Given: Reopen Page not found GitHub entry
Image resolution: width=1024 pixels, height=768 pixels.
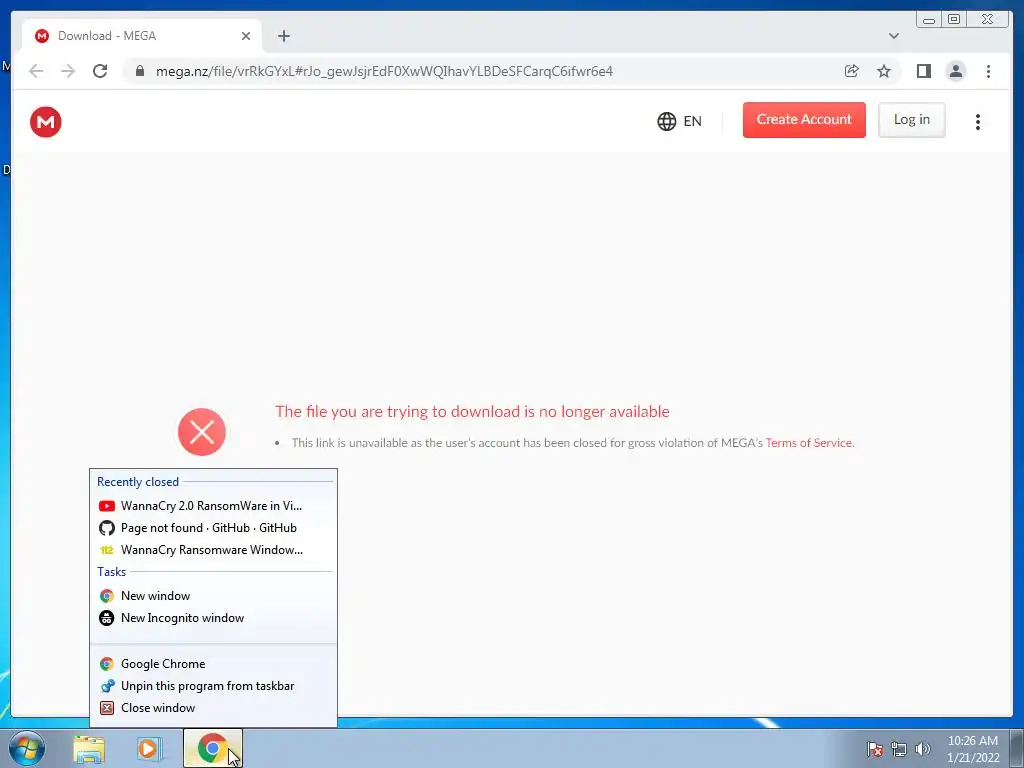Looking at the screenshot, I should 214,528.
